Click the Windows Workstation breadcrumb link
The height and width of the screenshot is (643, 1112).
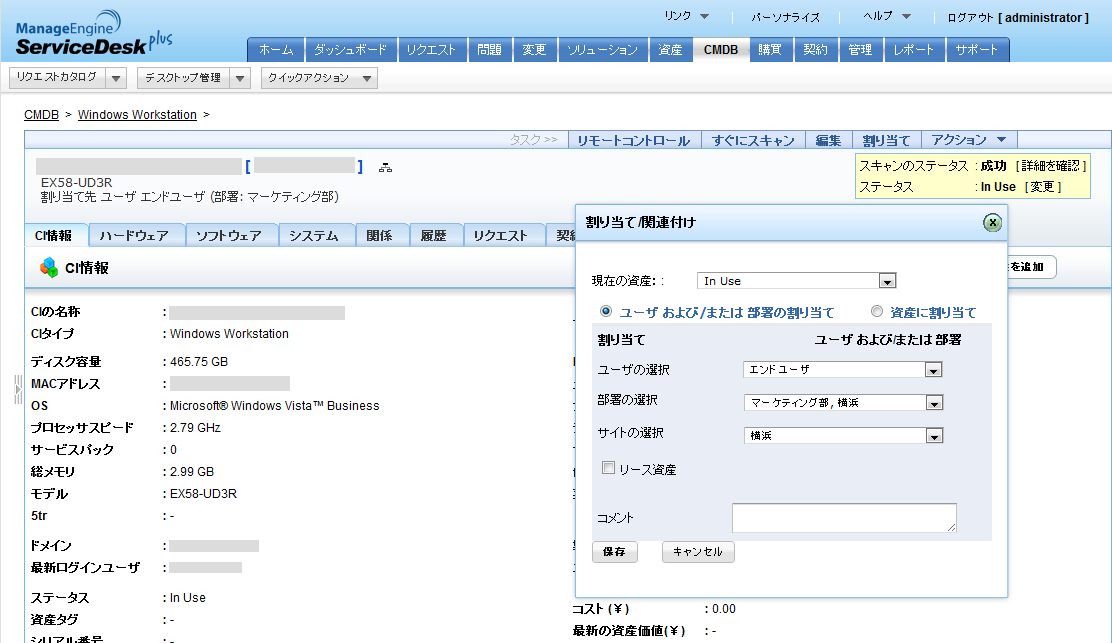coord(137,115)
